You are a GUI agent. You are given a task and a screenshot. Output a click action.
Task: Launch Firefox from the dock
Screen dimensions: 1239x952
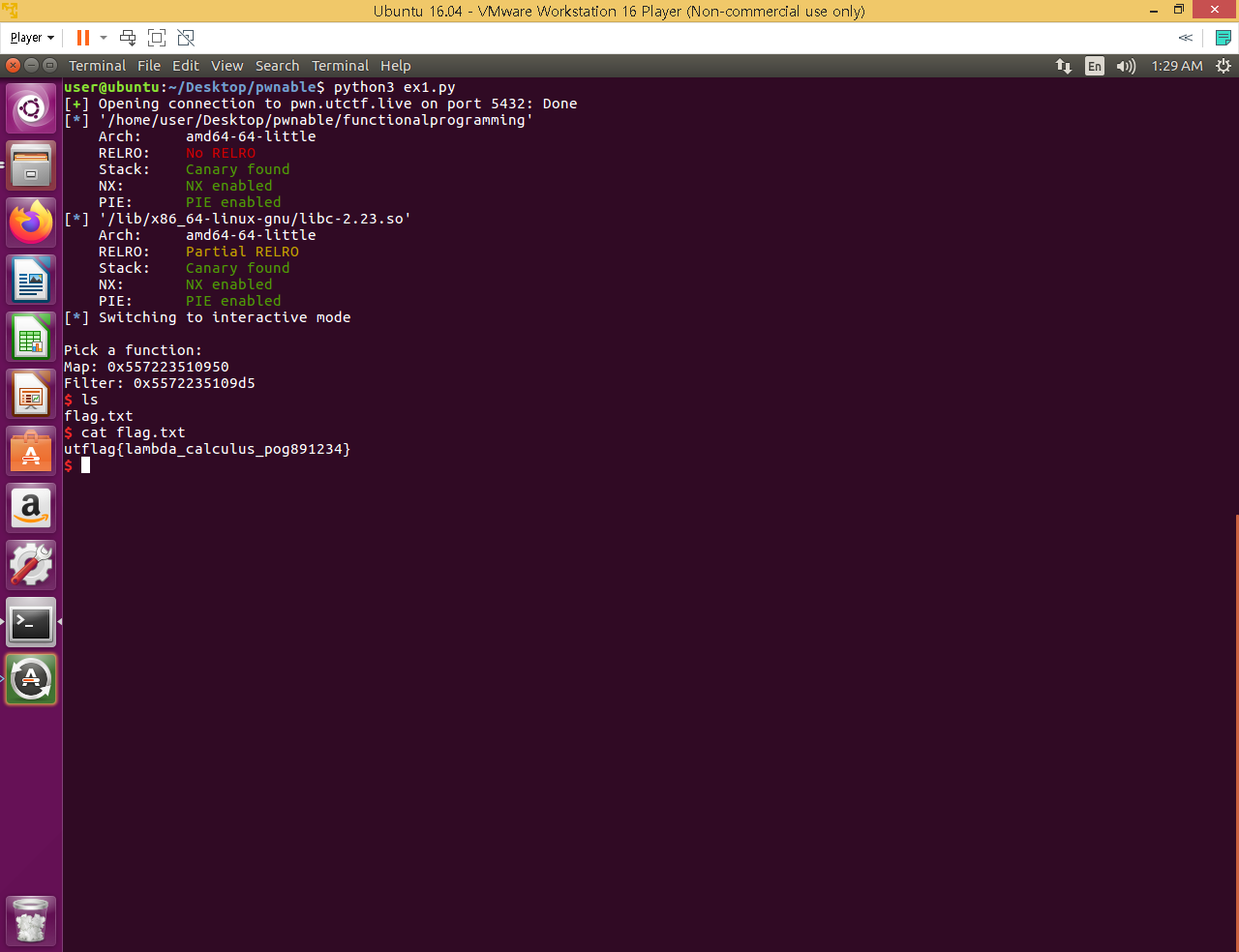(x=31, y=223)
